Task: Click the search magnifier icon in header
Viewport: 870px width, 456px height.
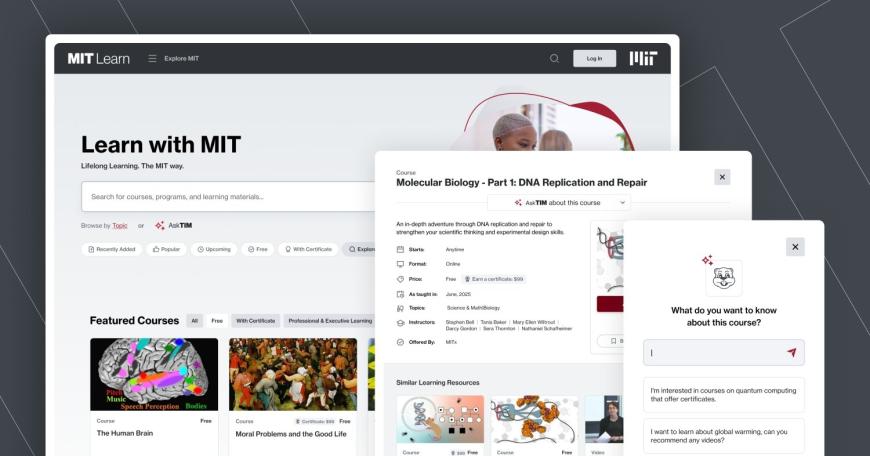Action: [x=554, y=58]
